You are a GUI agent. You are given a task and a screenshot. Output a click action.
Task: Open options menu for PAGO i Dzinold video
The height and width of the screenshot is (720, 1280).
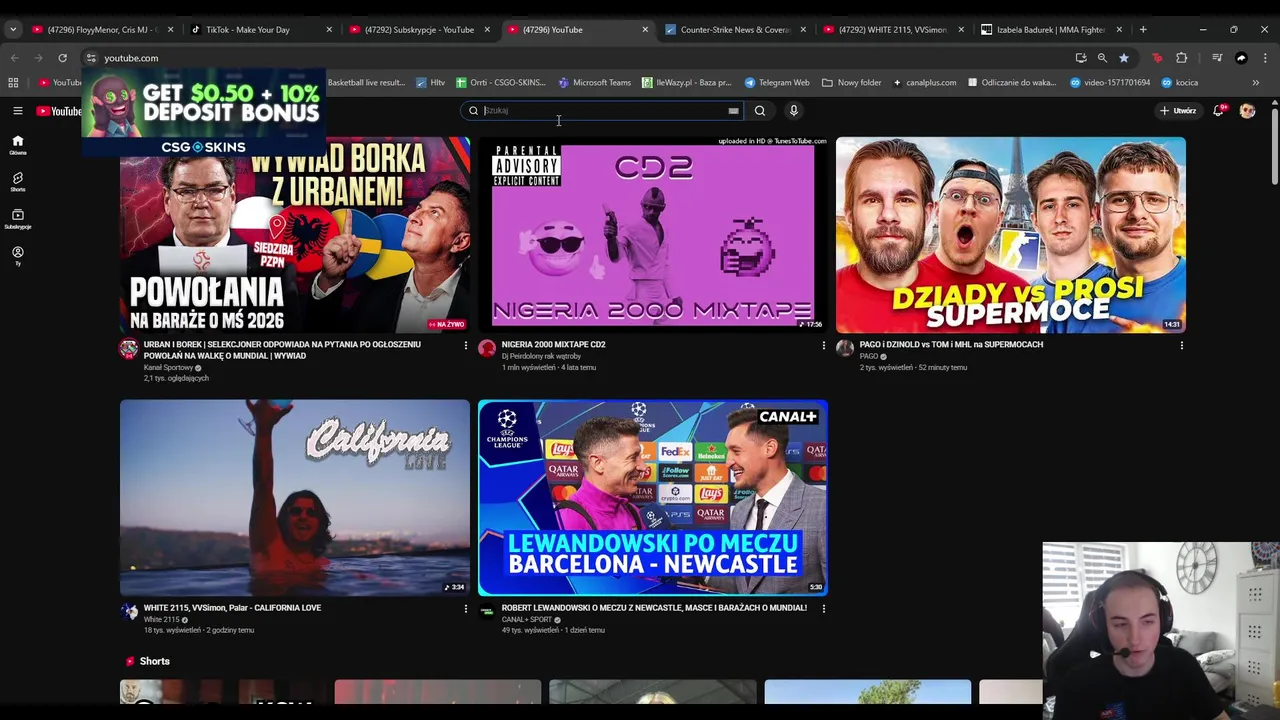coord(1181,345)
